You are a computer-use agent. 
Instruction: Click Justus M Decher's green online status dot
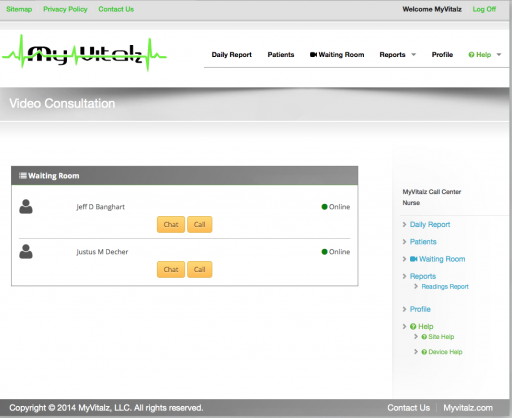pos(324,252)
